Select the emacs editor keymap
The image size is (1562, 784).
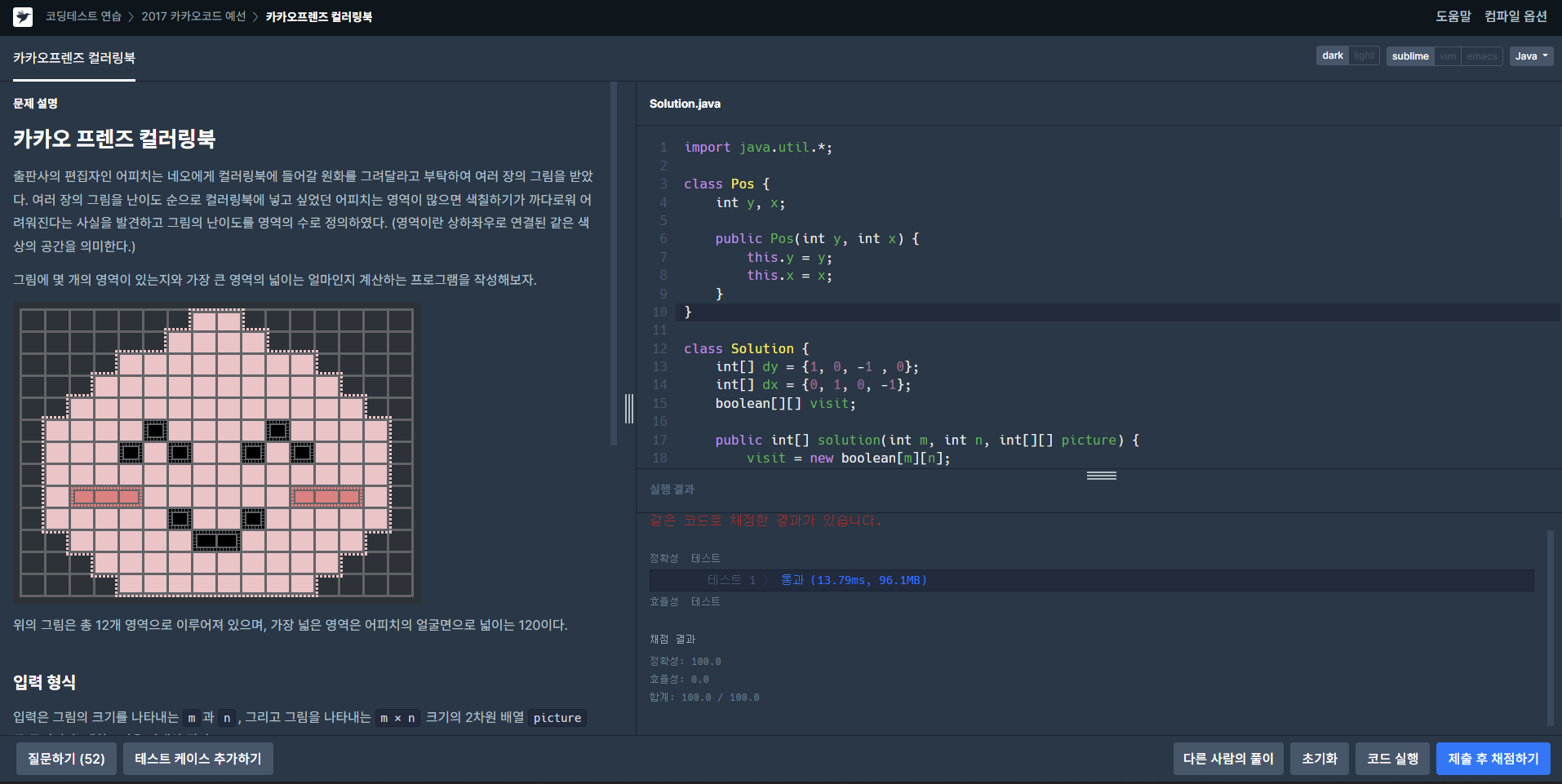pos(1481,56)
